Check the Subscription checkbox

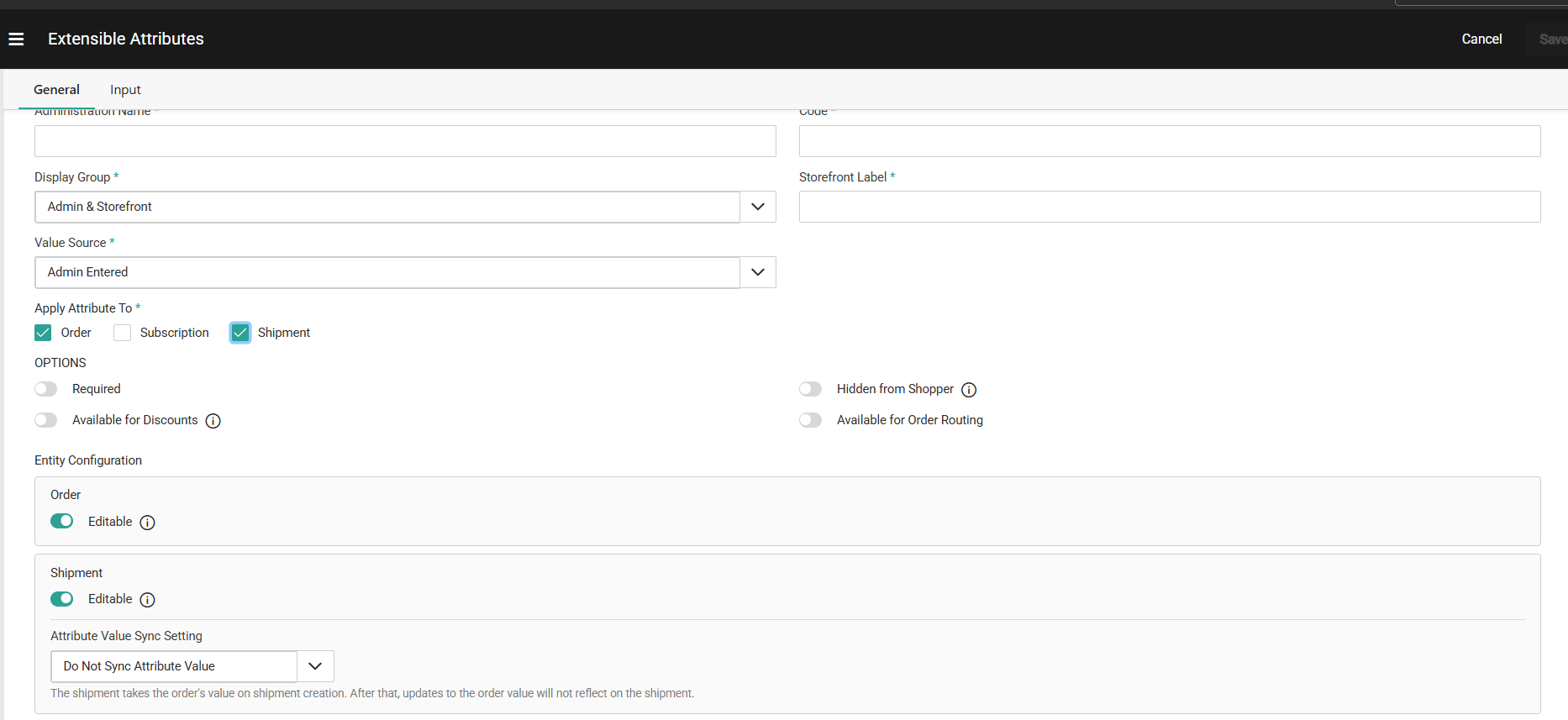[122, 333]
